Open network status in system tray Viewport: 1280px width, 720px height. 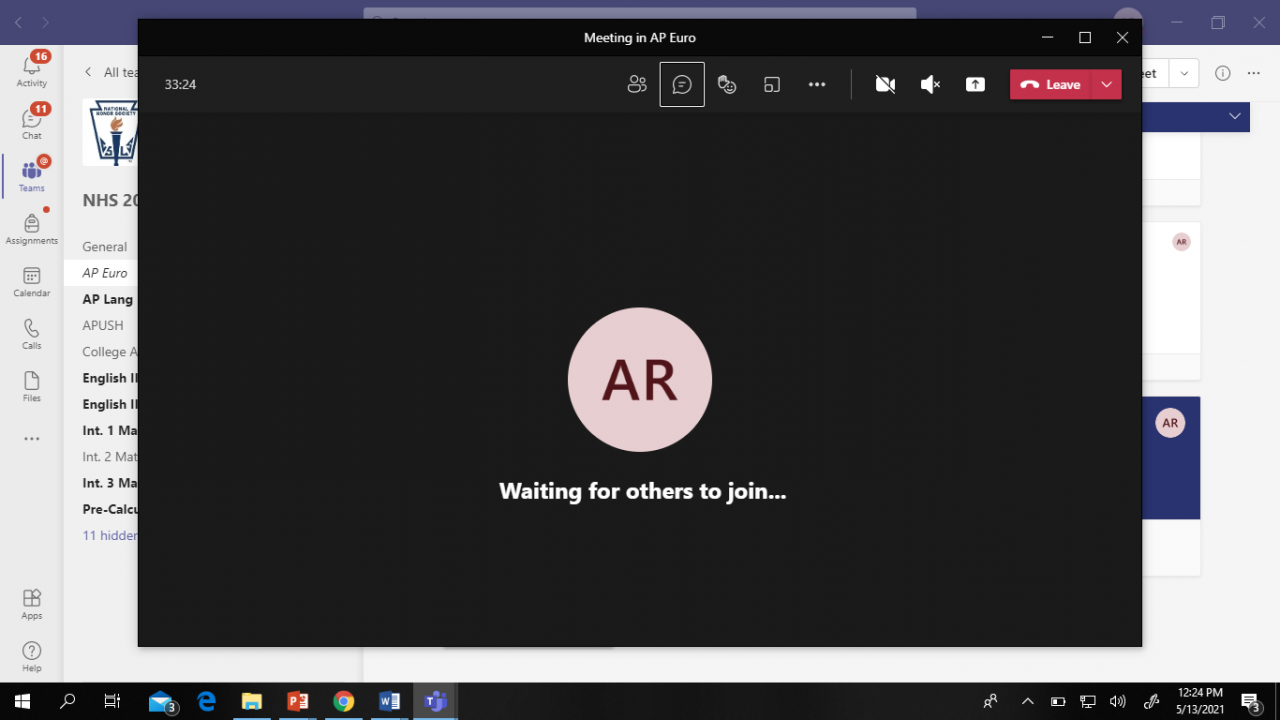(1088, 701)
